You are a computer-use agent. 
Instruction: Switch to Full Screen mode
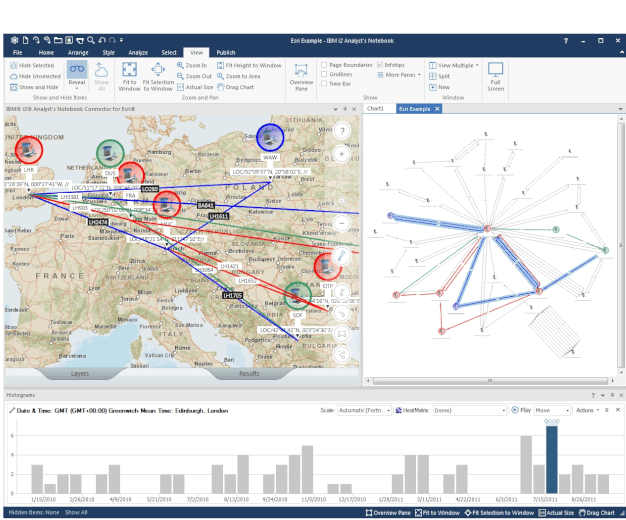click(x=495, y=77)
